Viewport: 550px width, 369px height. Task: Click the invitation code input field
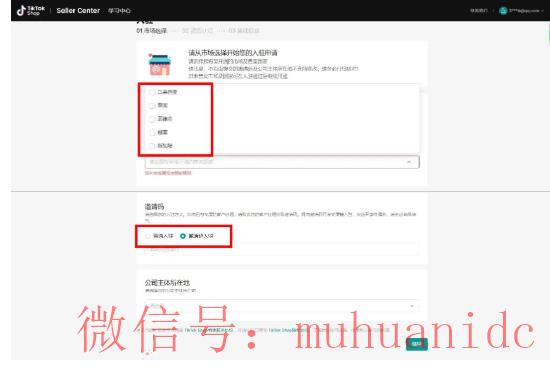coord(282,249)
